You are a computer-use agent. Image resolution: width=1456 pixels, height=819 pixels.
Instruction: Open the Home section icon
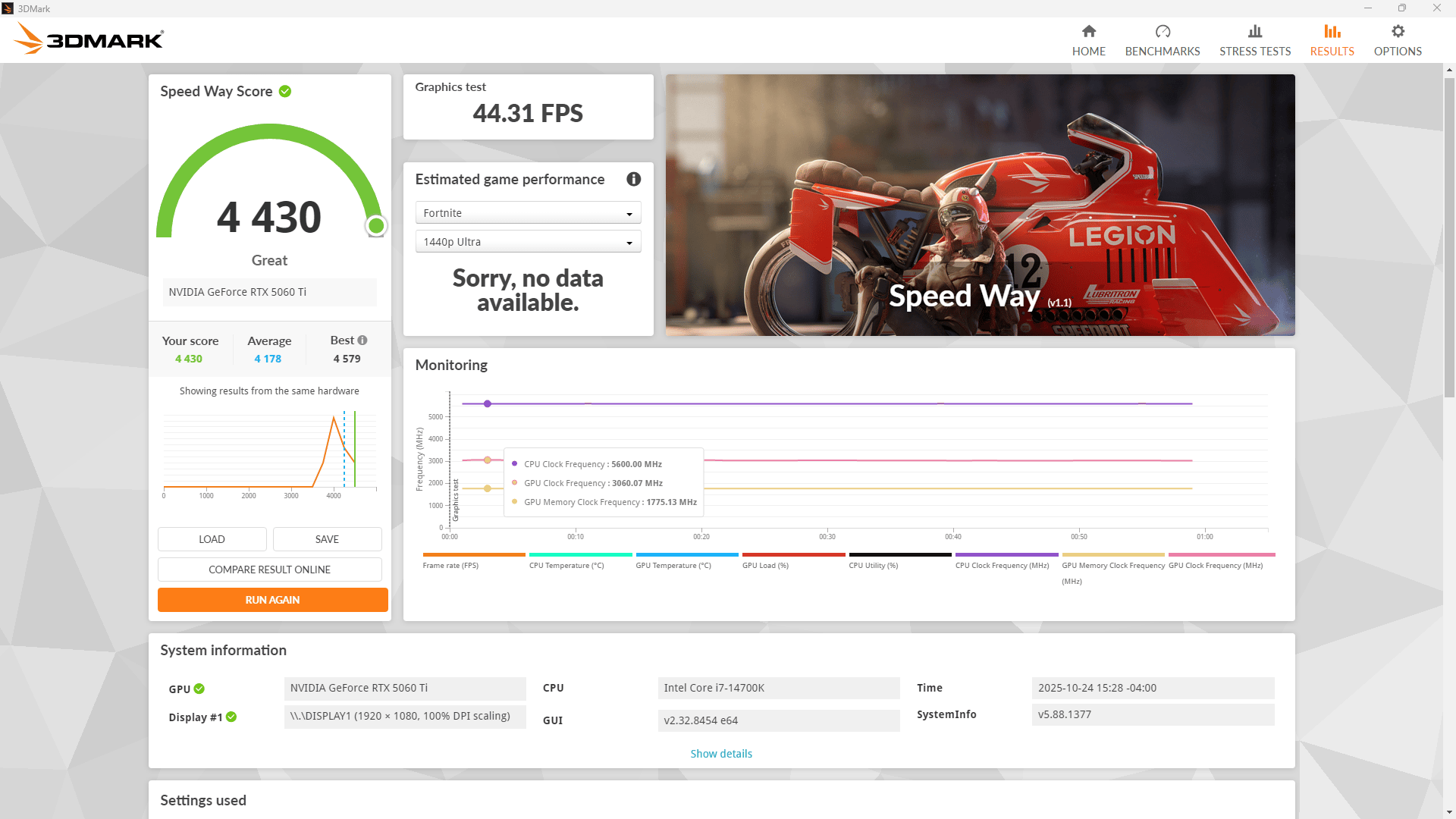tap(1089, 31)
